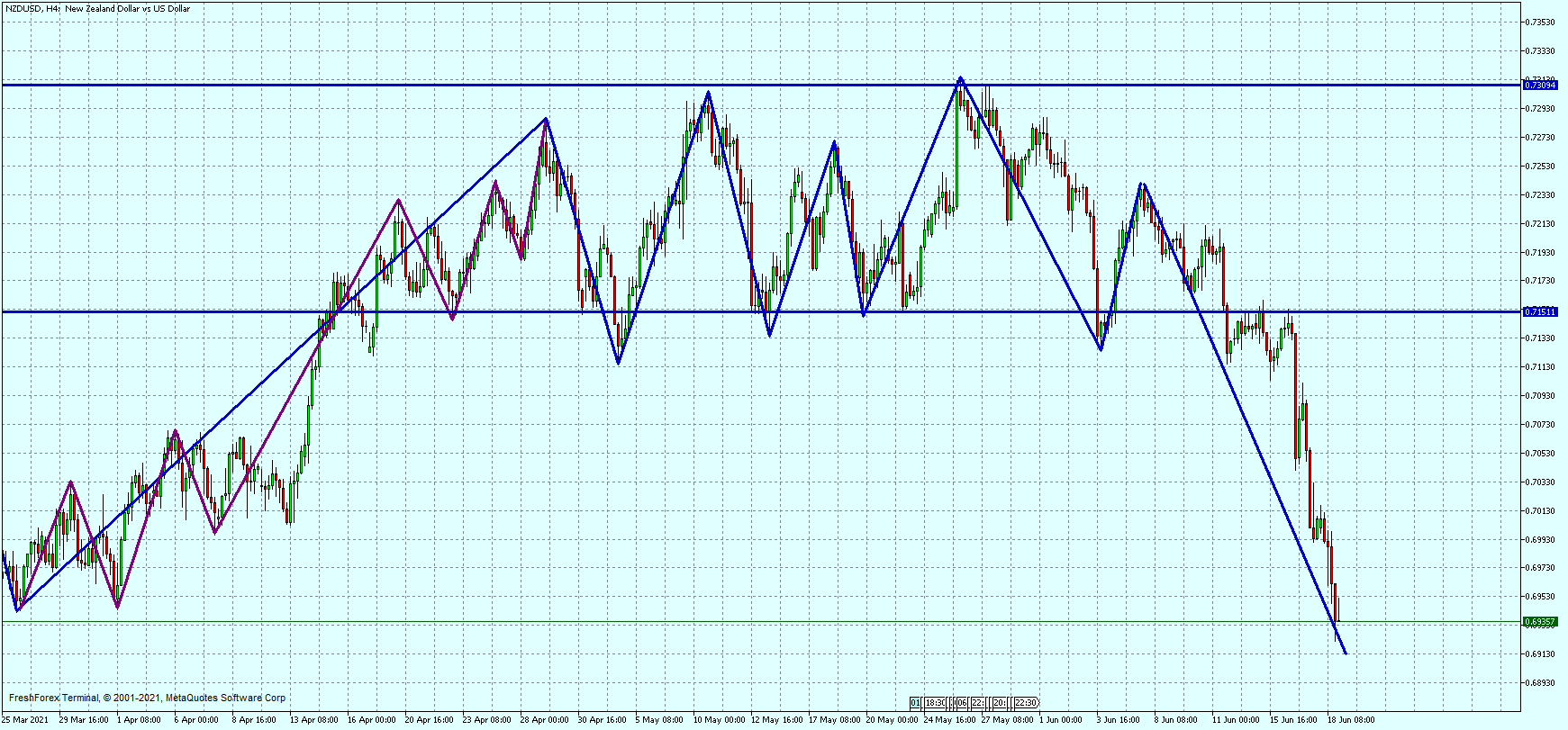Click the "13 Apr 08:00" time axis label
The width and height of the screenshot is (1568, 730).
[x=313, y=720]
